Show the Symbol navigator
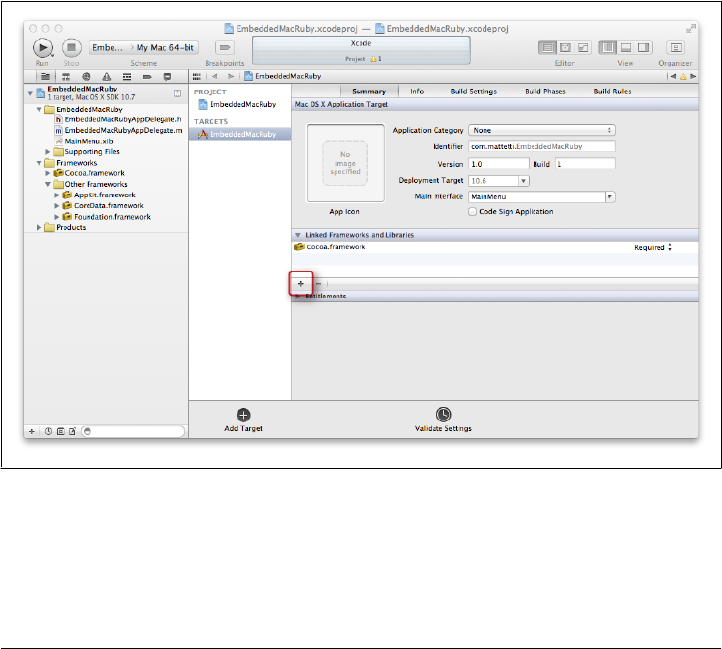 (x=66, y=76)
